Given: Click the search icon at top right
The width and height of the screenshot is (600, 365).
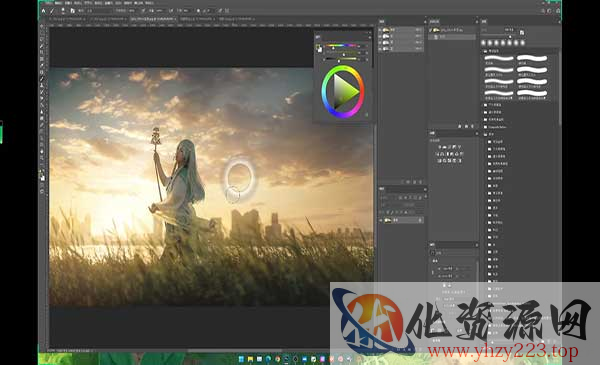Looking at the screenshot, I should click(x=543, y=11).
